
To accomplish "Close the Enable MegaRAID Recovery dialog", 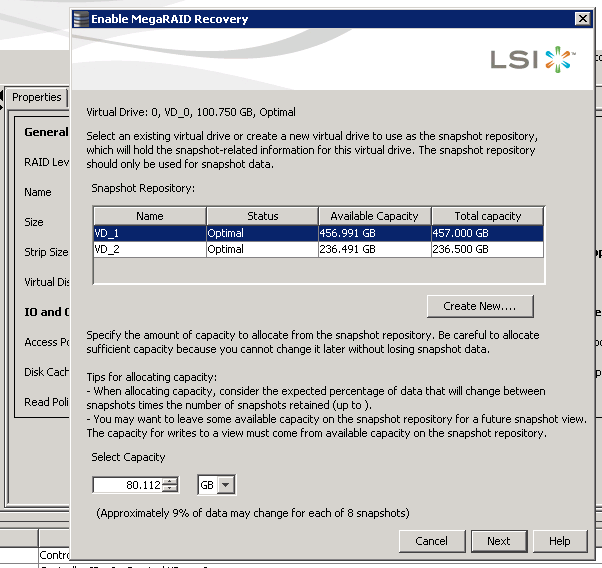I will tap(582, 18).
